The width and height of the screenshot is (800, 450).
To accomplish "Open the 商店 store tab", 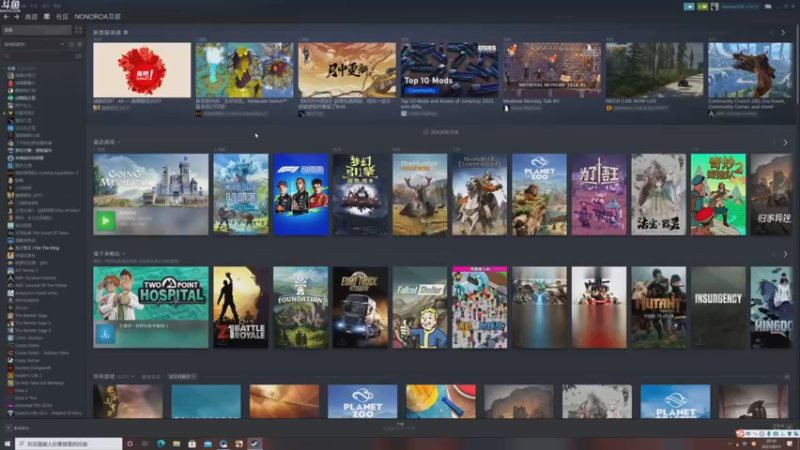I will click(31, 17).
